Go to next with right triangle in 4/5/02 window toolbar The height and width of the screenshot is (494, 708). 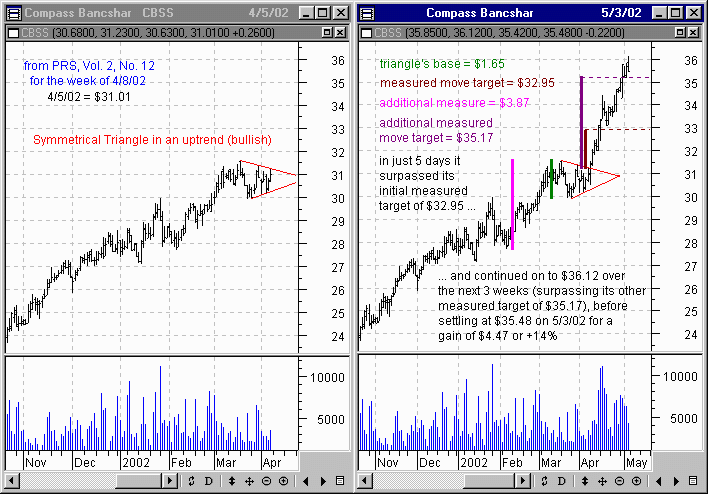[323, 481]
